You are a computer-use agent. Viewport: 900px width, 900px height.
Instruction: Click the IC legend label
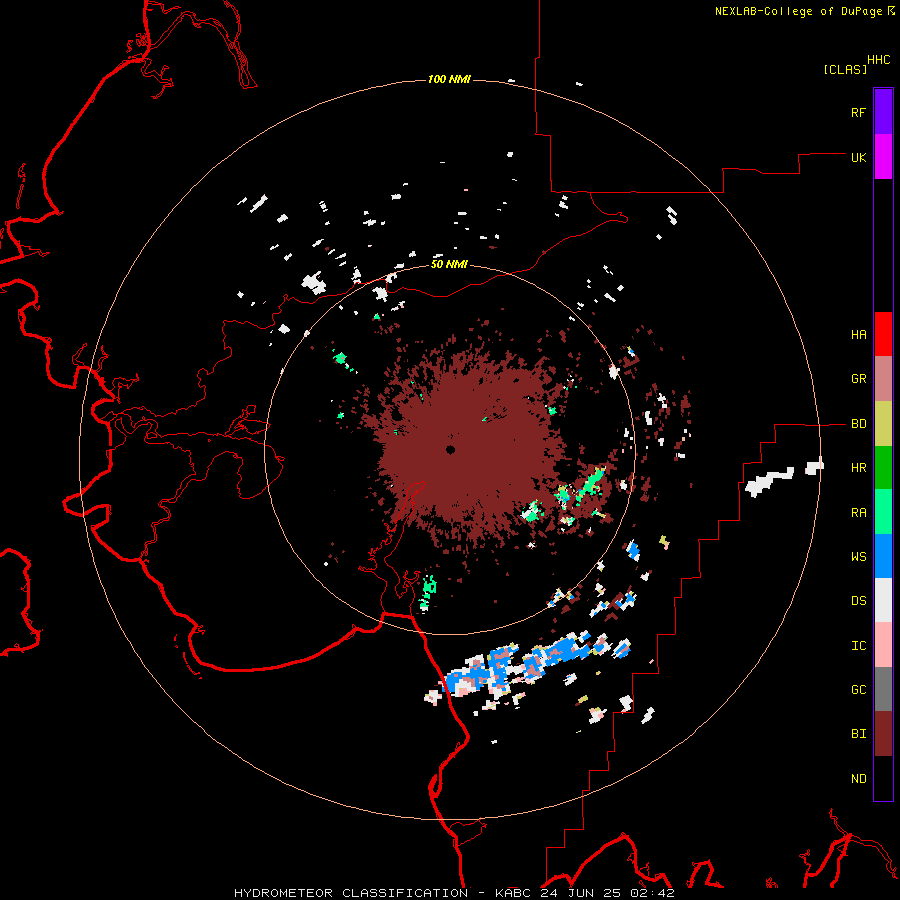click(x=858, y=645)
